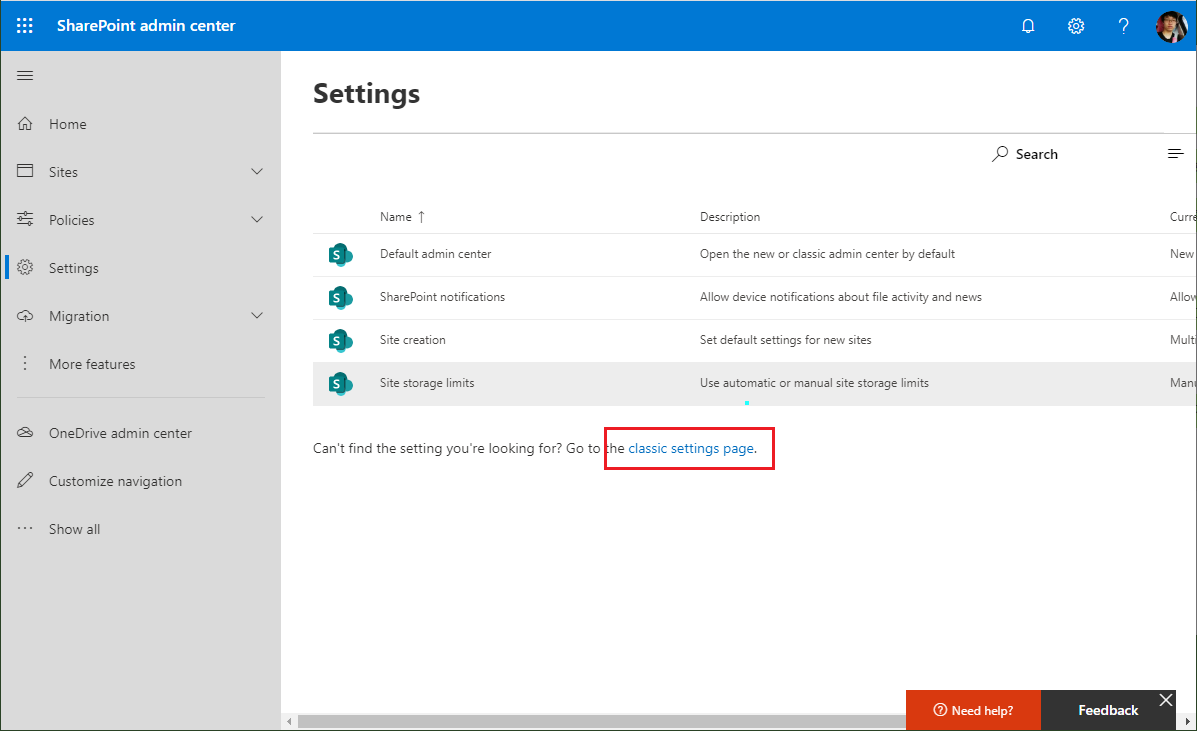Open the classic settings page link
Image resolution: width=1197 pixels, height=732 pixels.
pyautogui.click(x=691, y=448)
